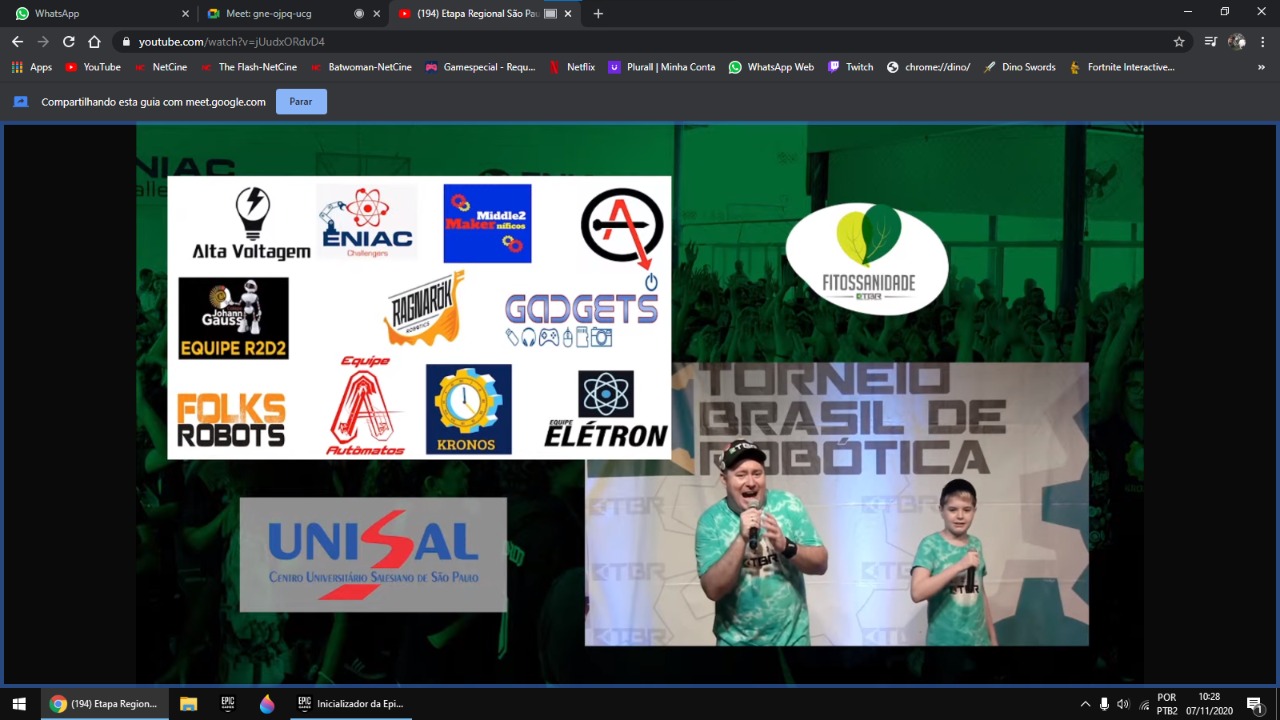Open Inicializador da Epic taskbar window
Image resolution: width=1280 pixels, height=720 pixels.
[350, 704]
